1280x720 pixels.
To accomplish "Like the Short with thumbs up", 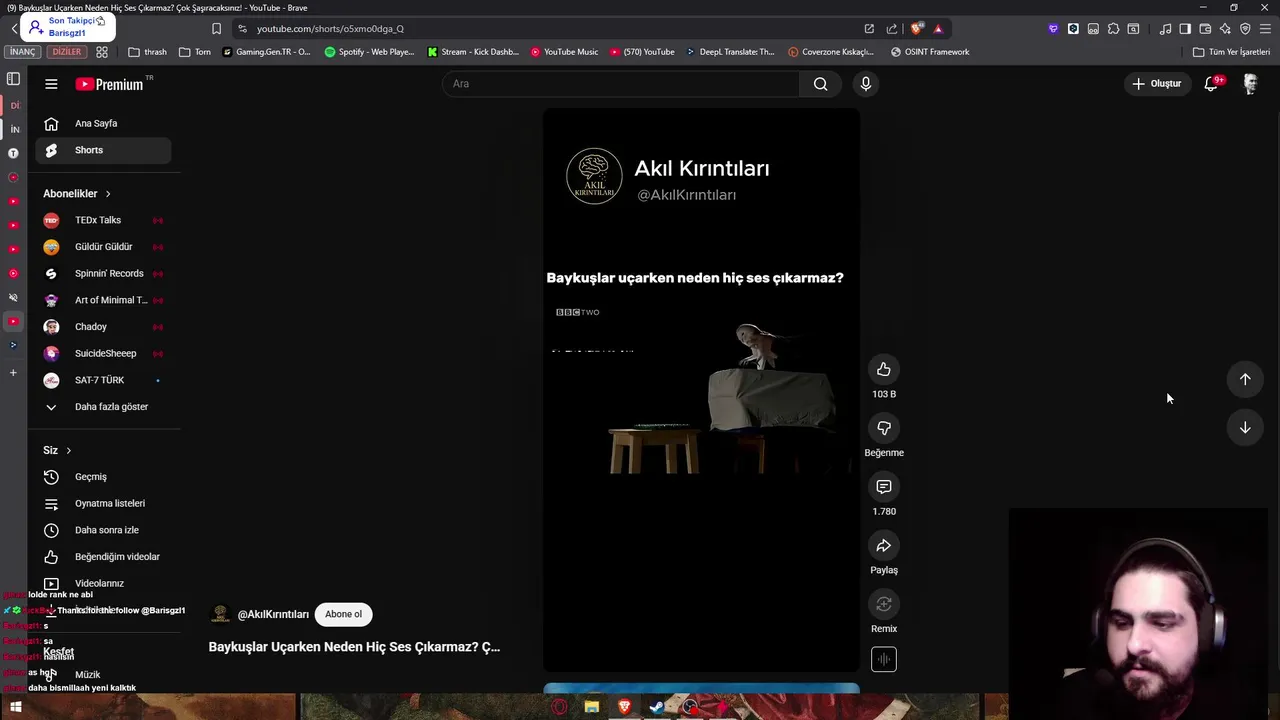I will 884,370.
